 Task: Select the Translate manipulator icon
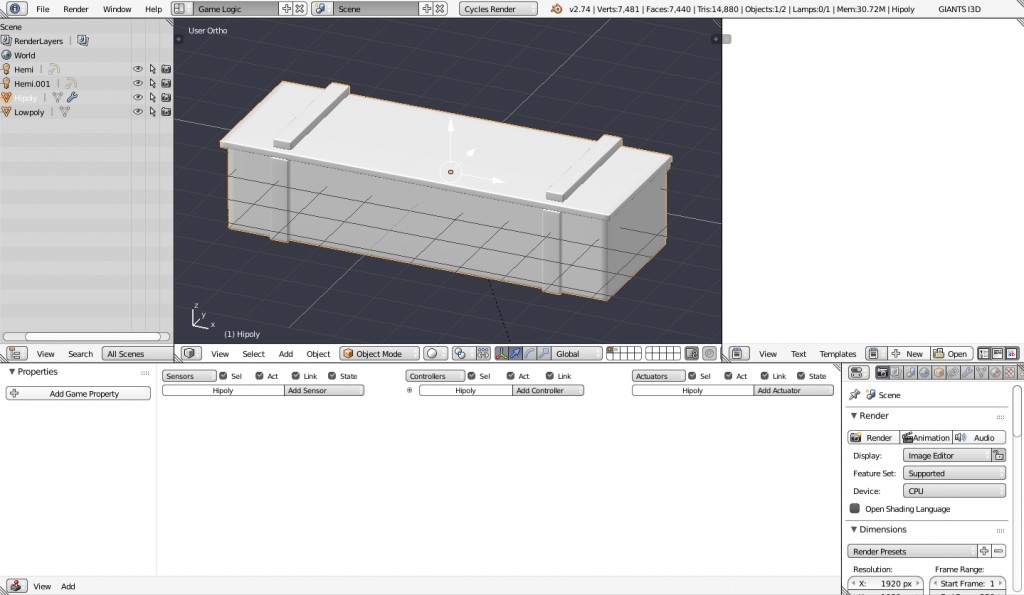516,353
